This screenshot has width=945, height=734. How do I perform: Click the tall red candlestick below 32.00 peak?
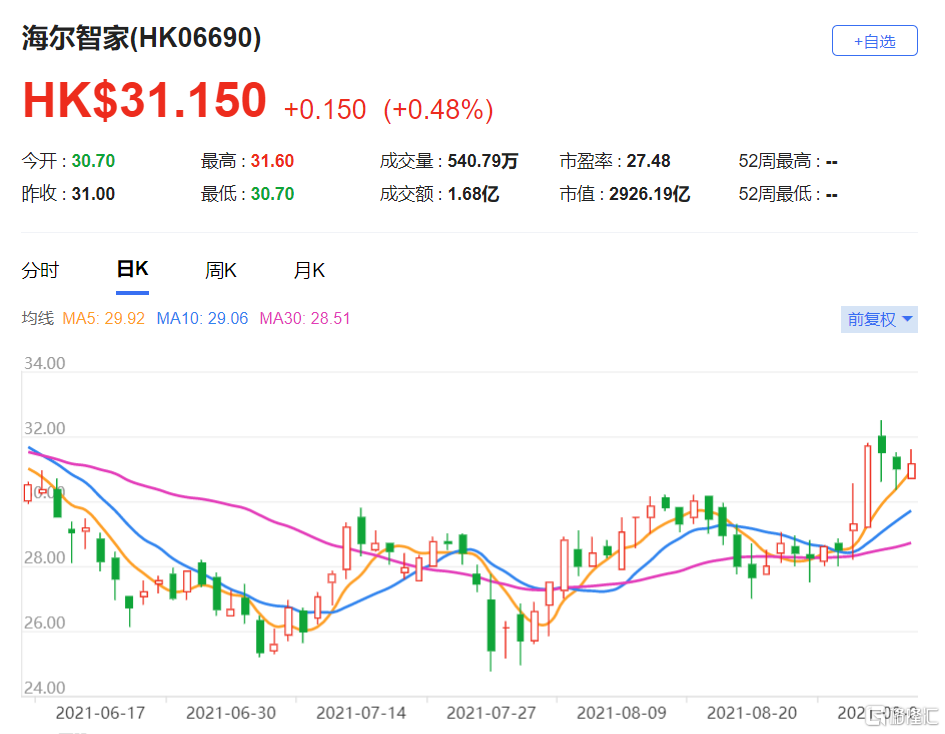coord(868,486)
